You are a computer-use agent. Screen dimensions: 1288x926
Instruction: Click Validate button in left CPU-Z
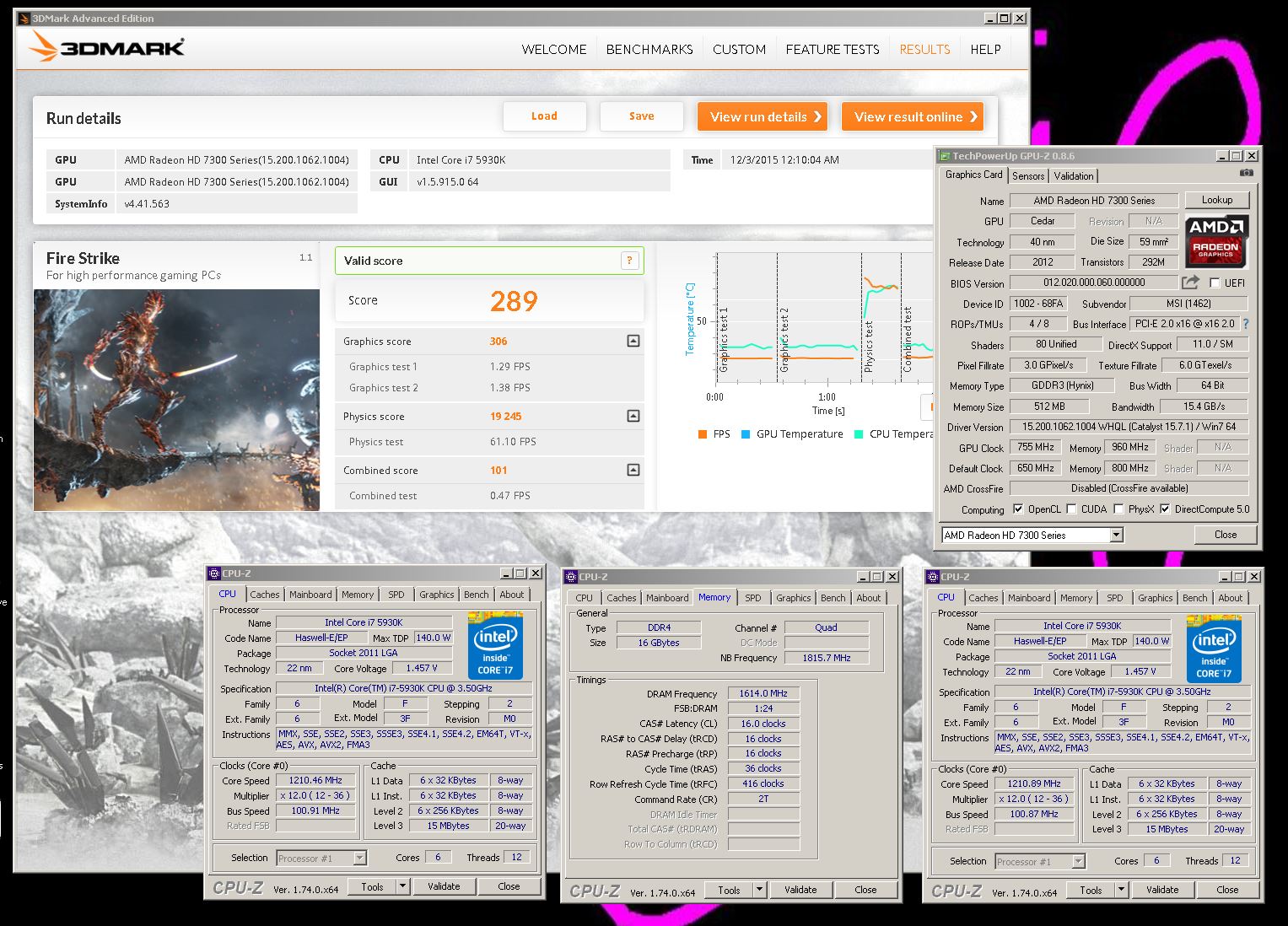point(444,886)
